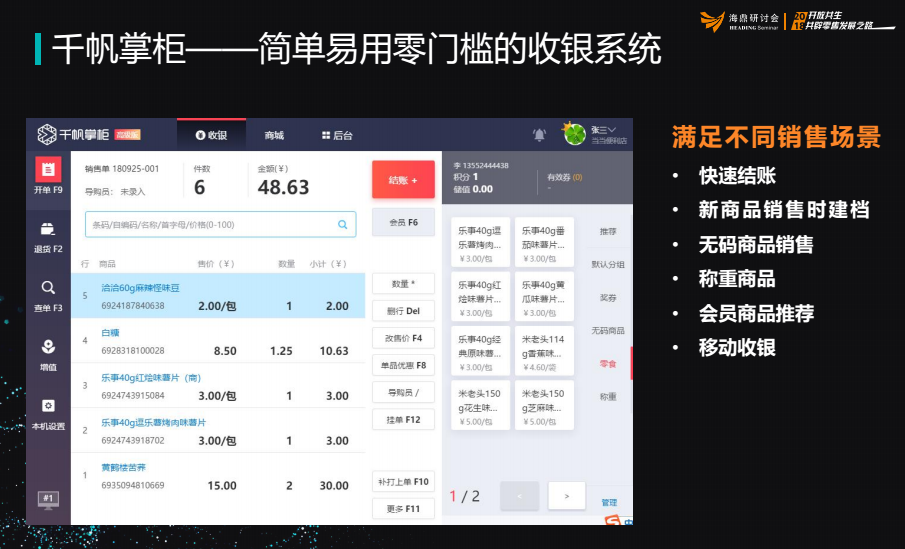The image size is (905, 549).
Task: Switch to the 商城 tab
Action: 274,135
